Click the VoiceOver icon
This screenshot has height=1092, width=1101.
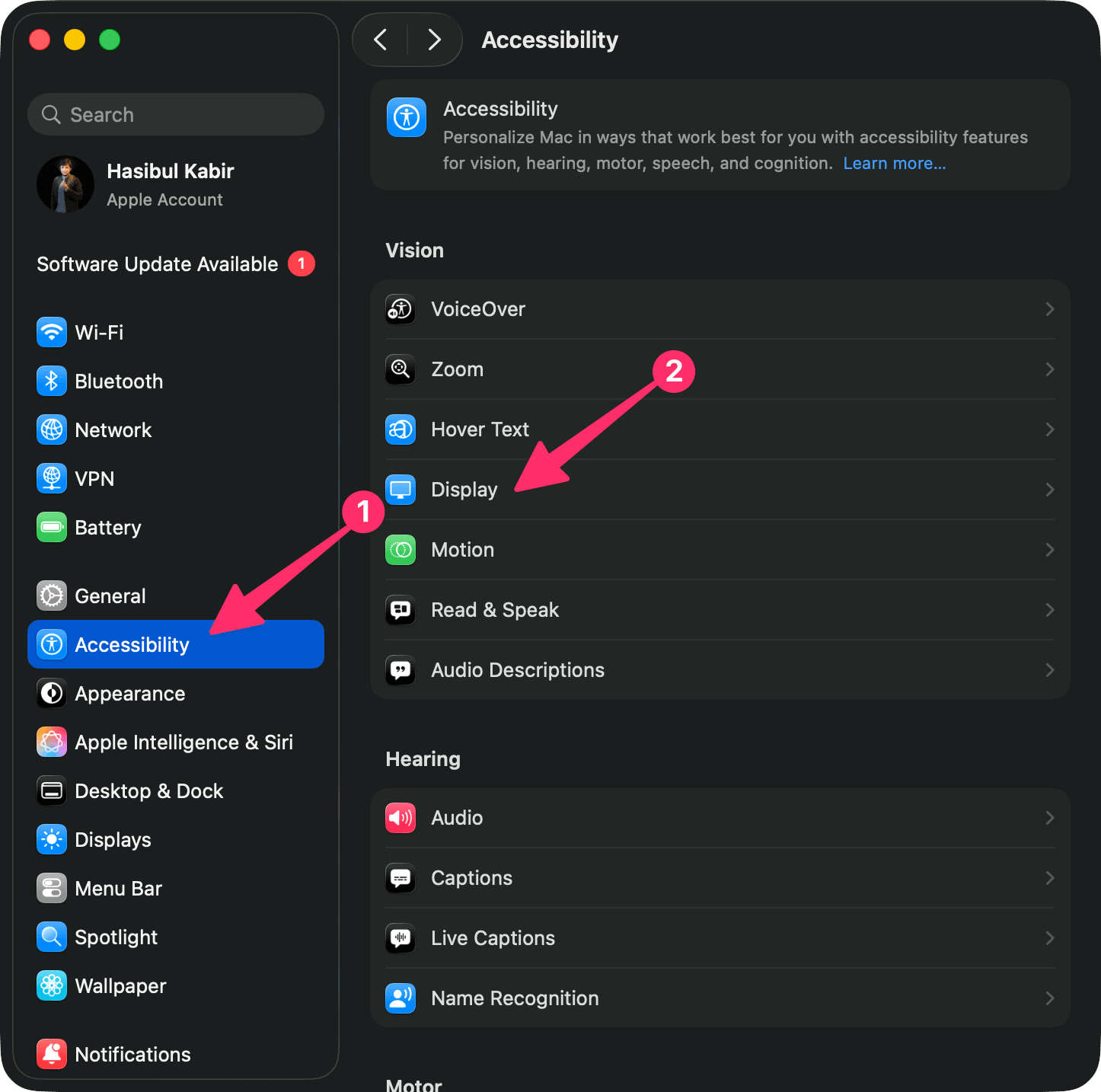(x=401, y=309)
